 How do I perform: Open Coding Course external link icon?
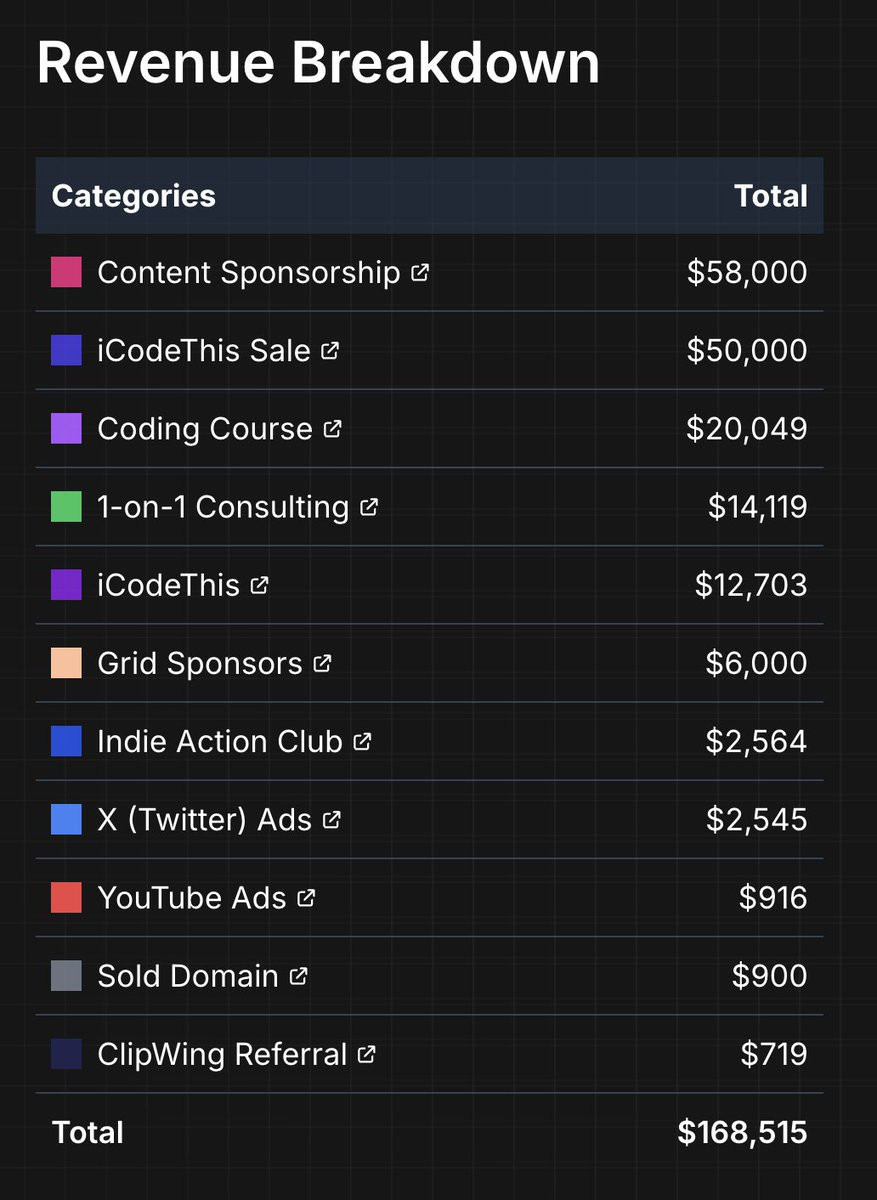coord(332,429)
